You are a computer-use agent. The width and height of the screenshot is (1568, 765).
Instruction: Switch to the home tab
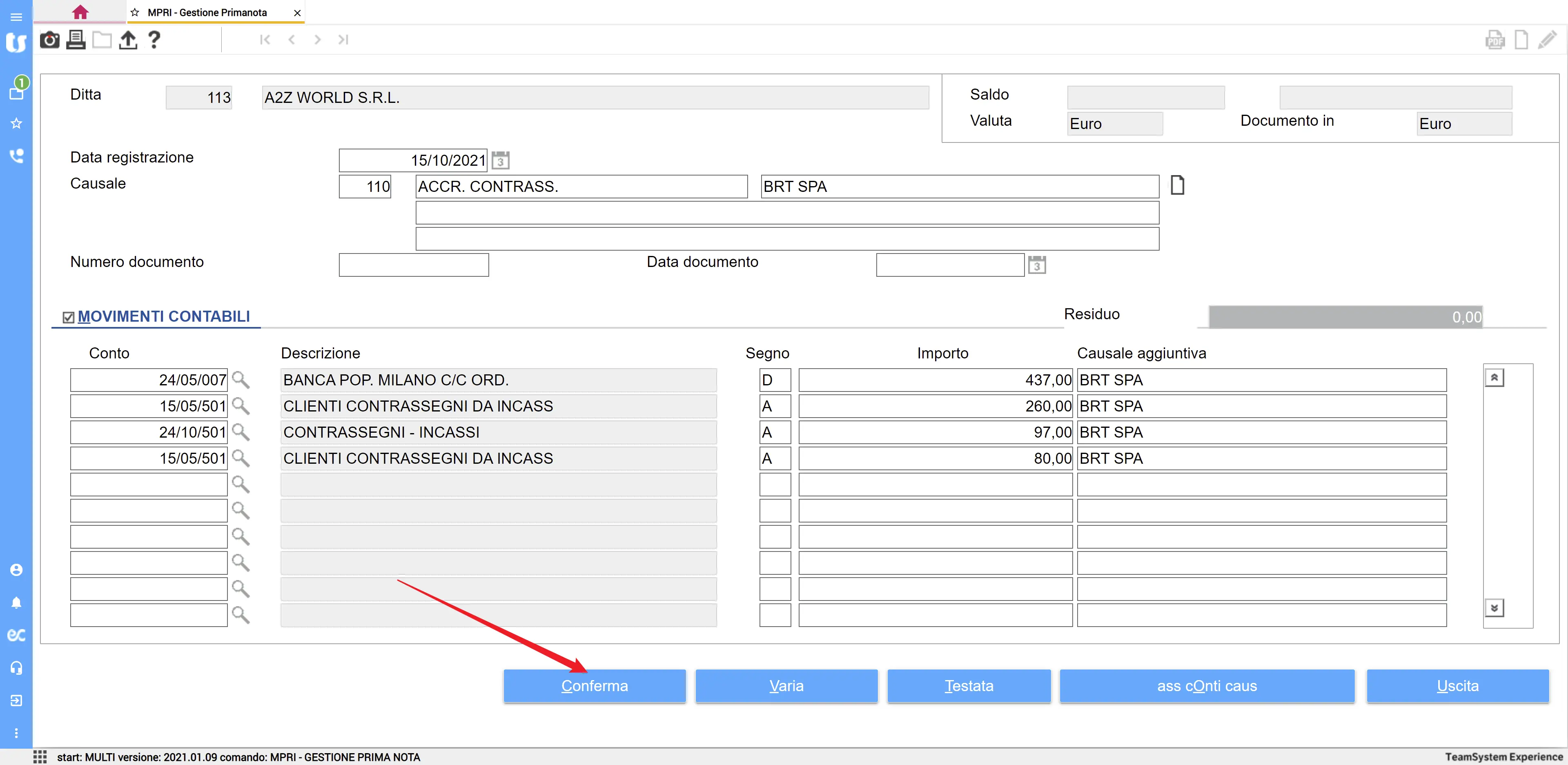[x=80, y=12]
